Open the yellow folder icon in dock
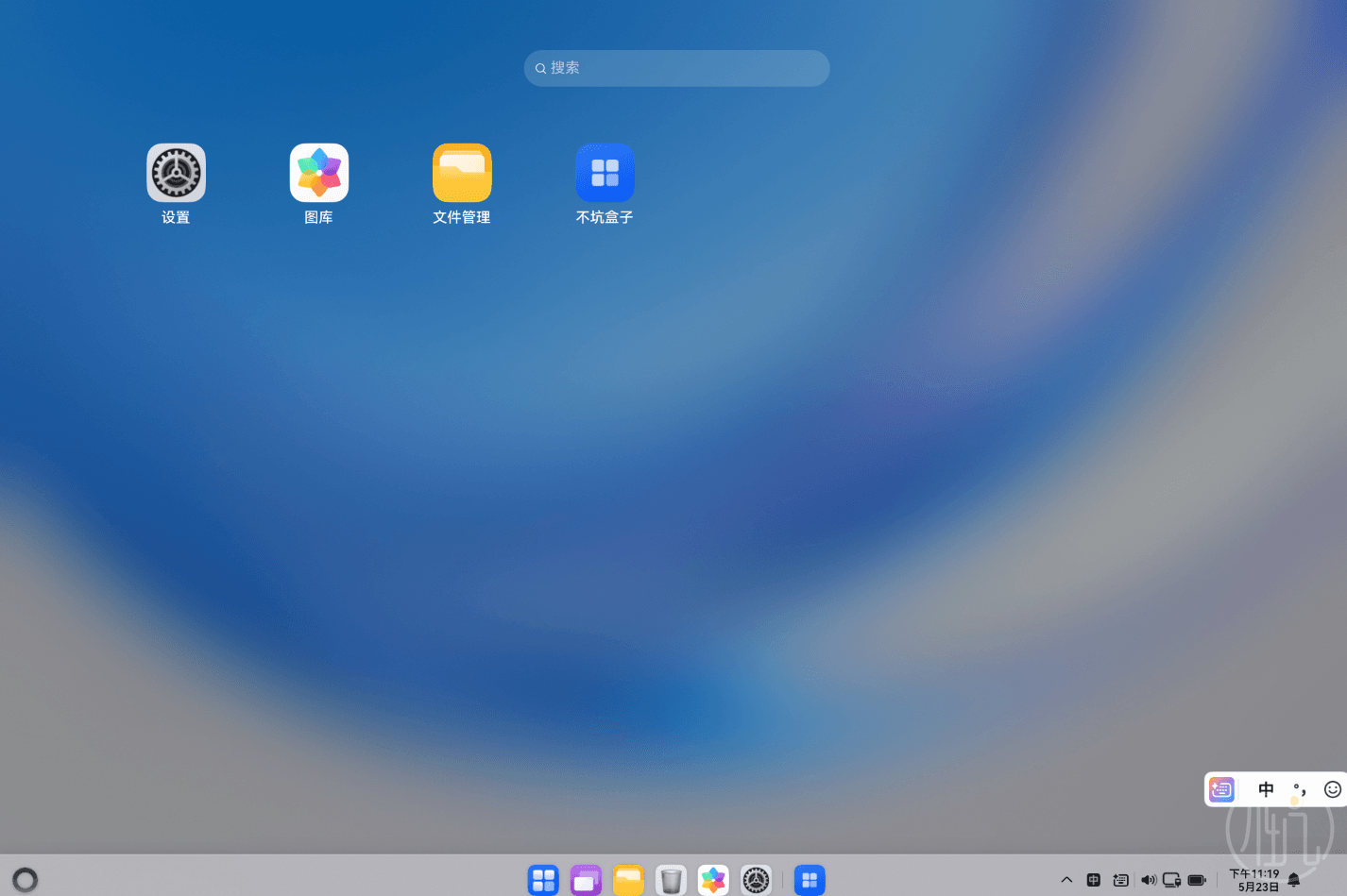The width and height of the screenshot is (1347, 896). pyautogui.click(x=628, y=880)
